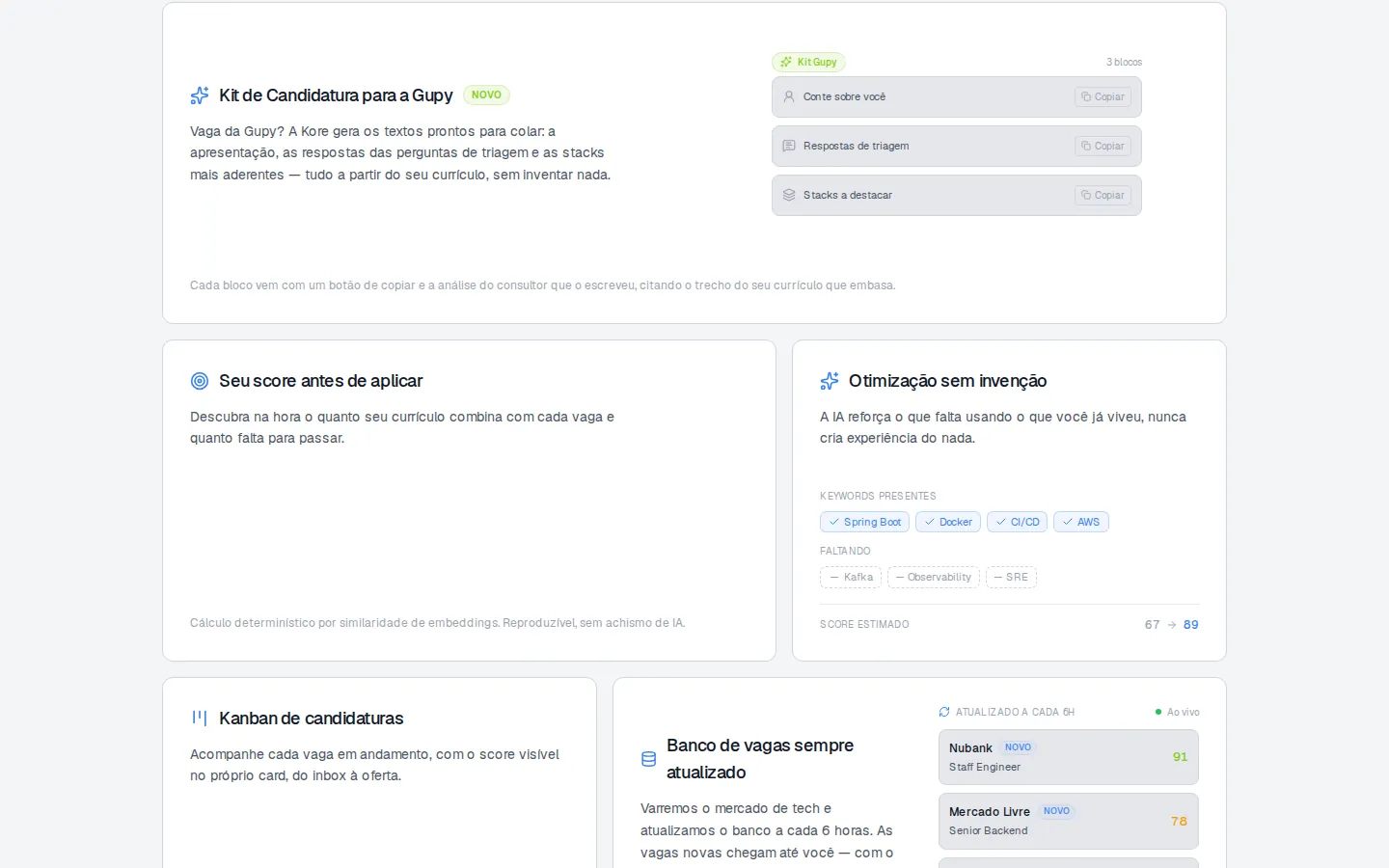Screen dimensions: 1389x868
Task: Click the green live dot beside Ao vivo
Action: tap(1158, 712)
